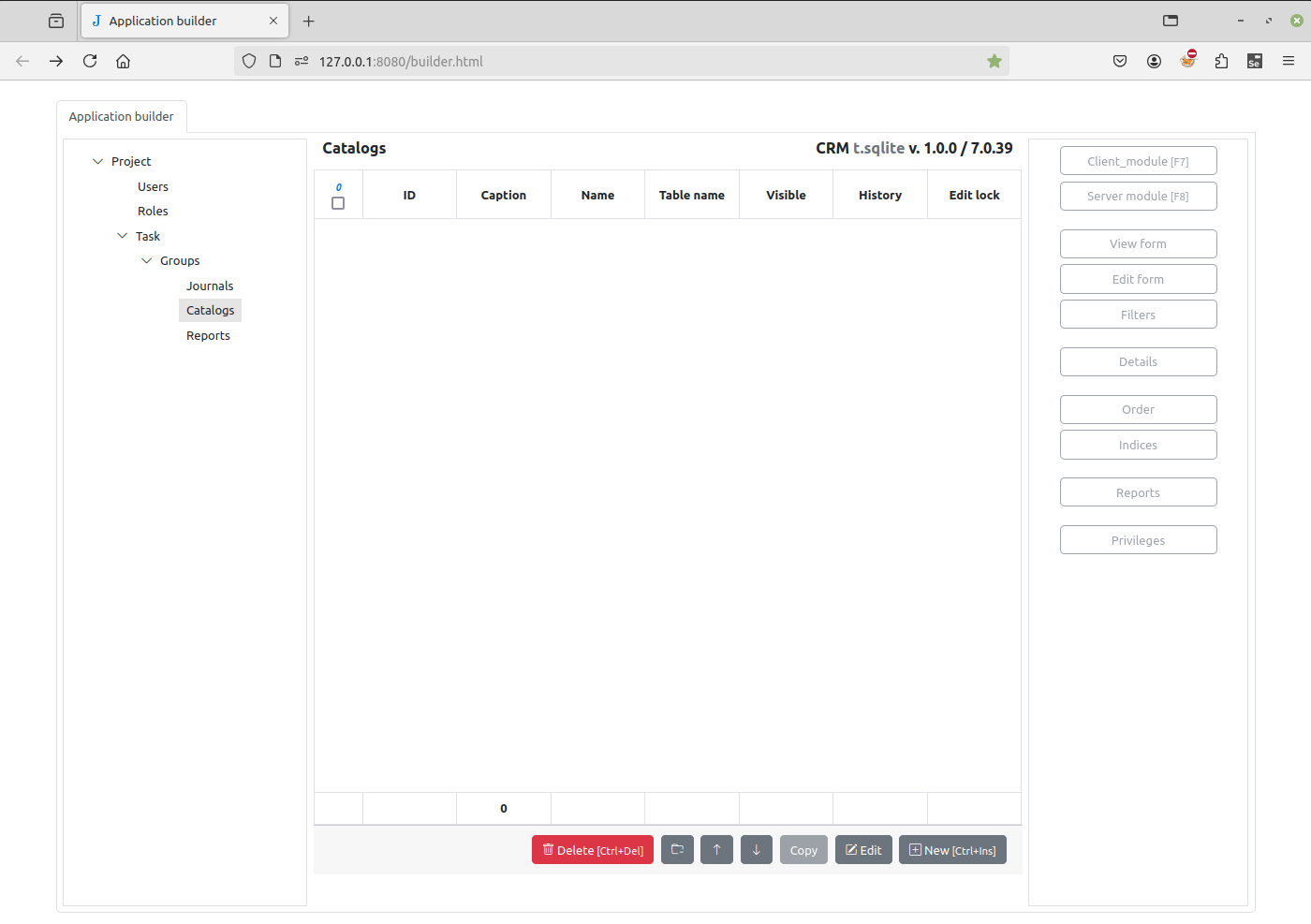Click the Edit button with pencil icon
The height and width of the screenshot is (924, 1311).
(x=862, y=850)
